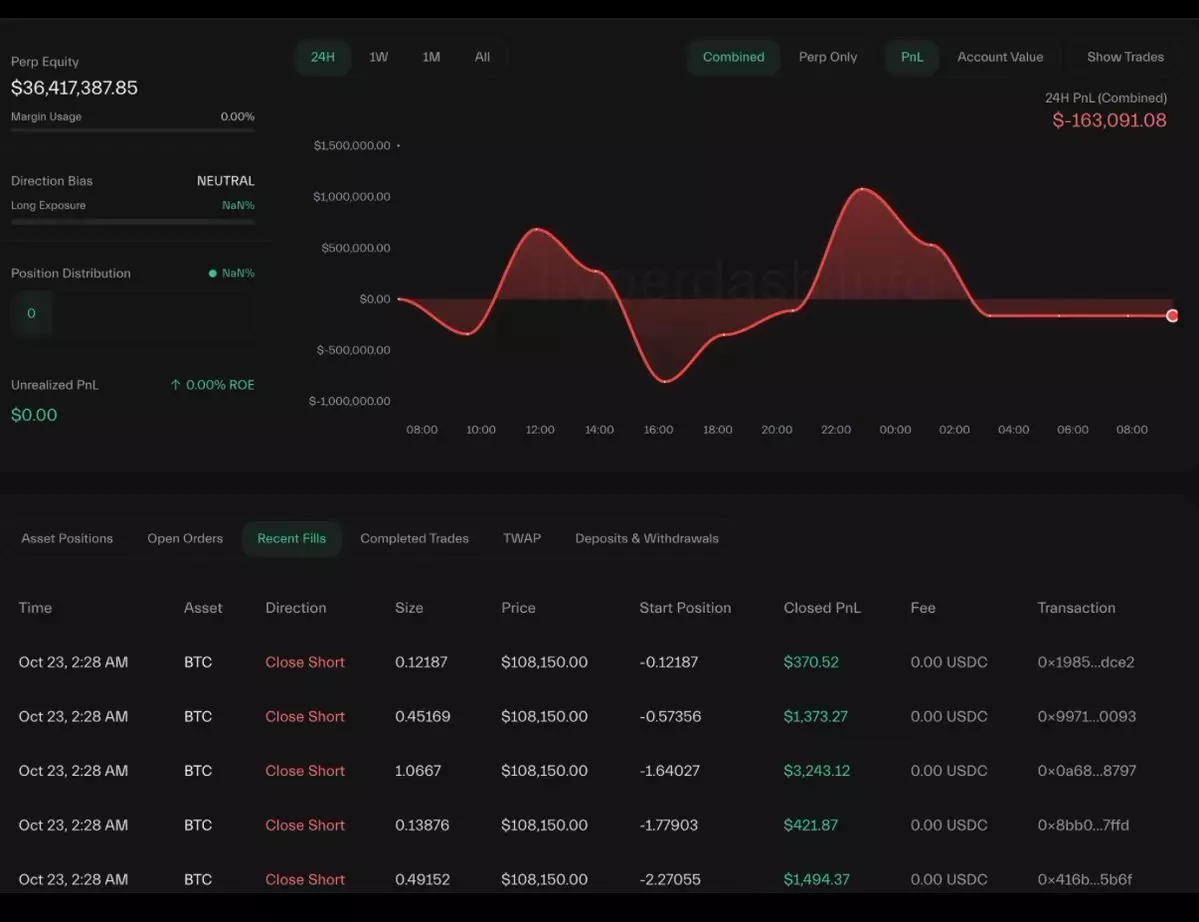Click the chart's red end-point marker
This screenshot has height=922, width=1199.
click(x=1172, y=316)
